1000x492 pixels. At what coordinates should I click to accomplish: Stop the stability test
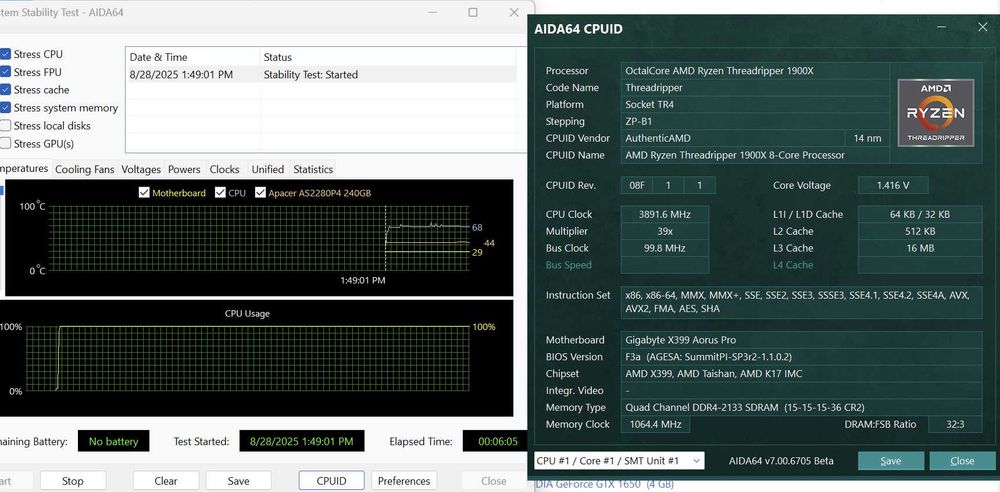[x=73, y=481]
